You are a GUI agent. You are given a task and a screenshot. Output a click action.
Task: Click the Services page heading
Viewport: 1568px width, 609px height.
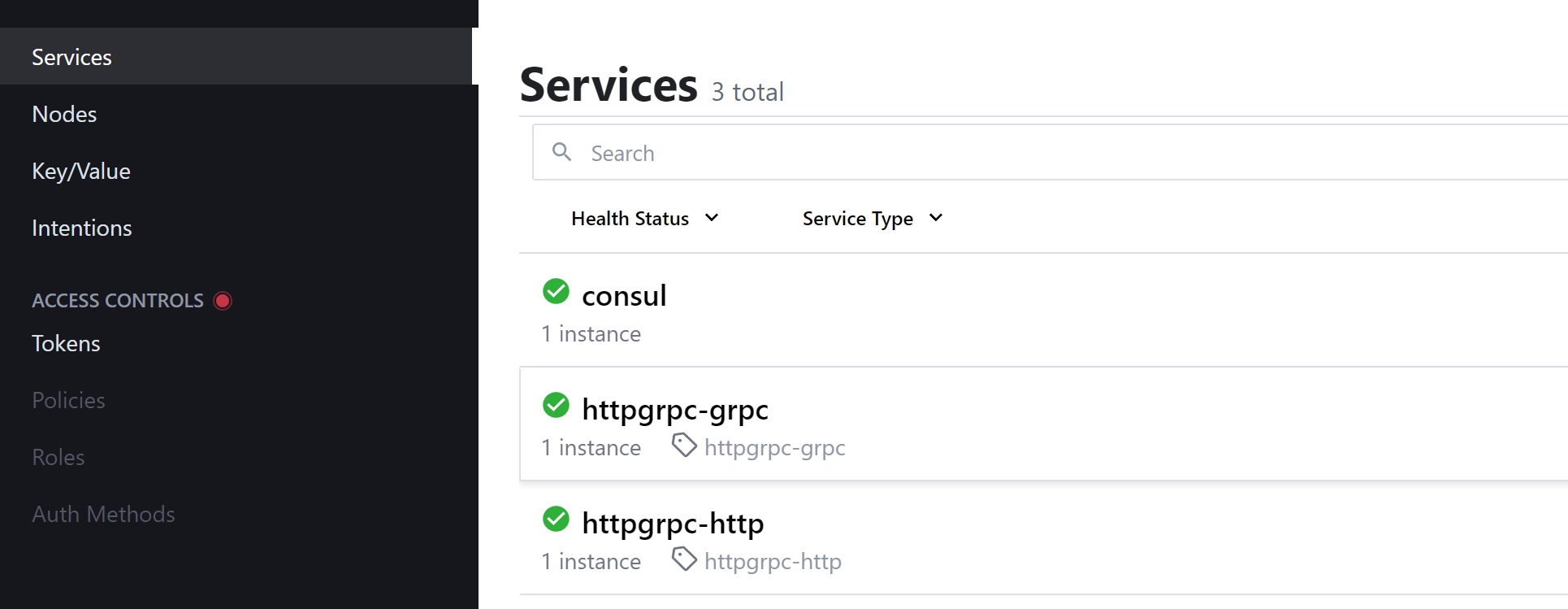(609, 85)
